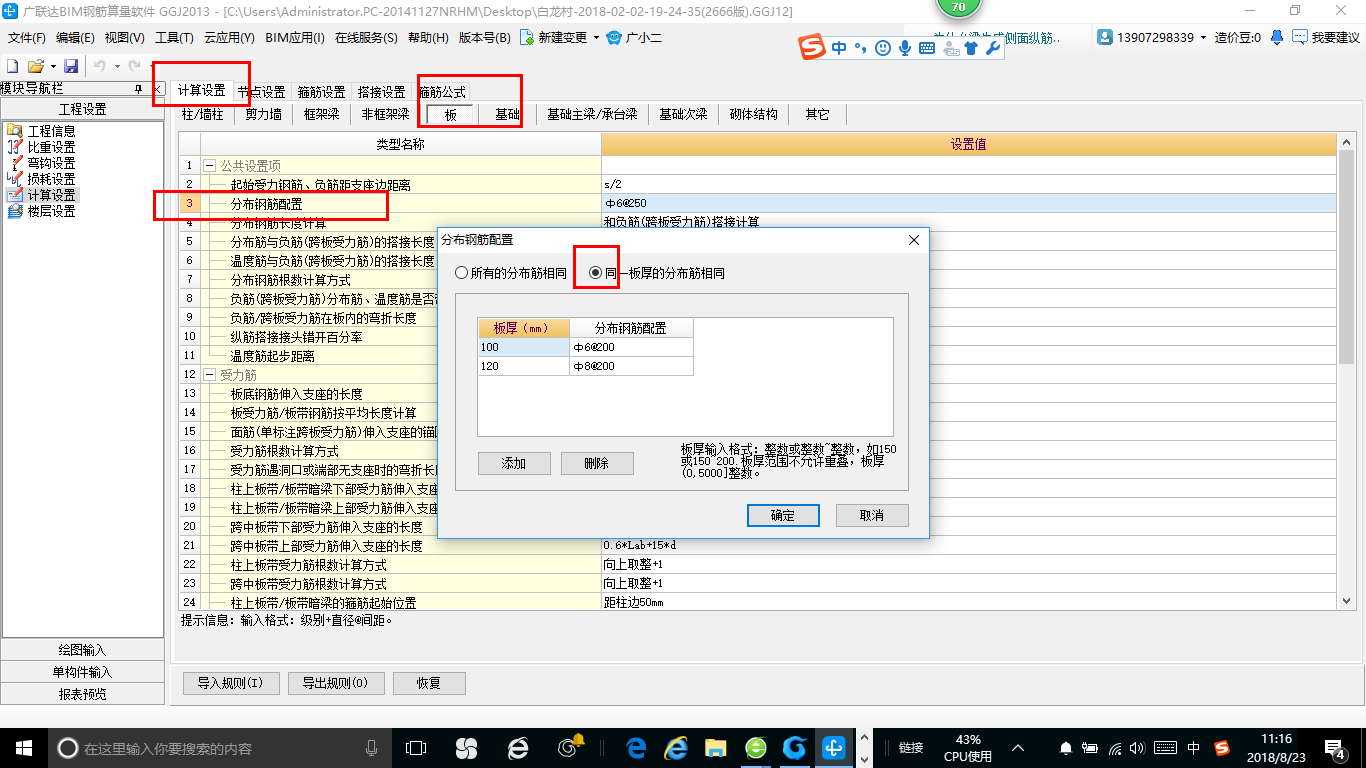Viewport: 1366px width, 768px height.
Task: Click the 板厚 100 table cell
Action: [523, 347]
